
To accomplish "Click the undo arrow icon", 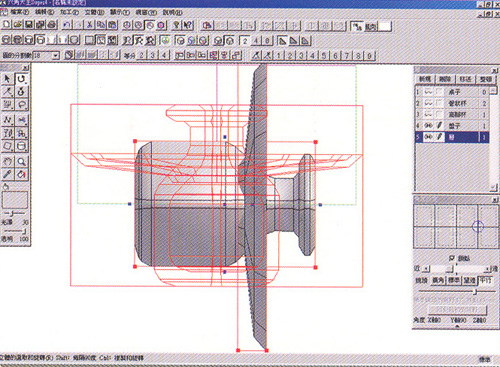I will [x=67, y=25].
